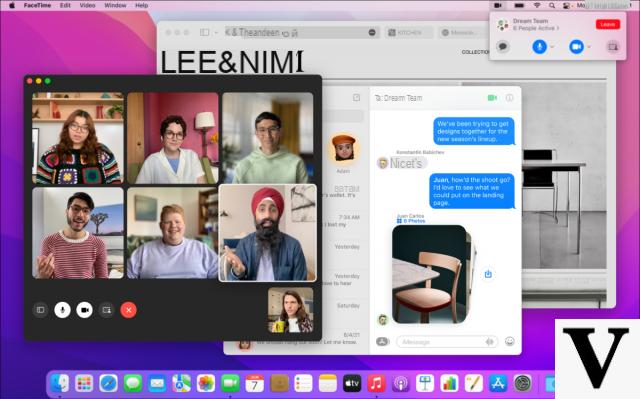Open Messages from the call control panel
The width and height of the screenshot is (640, 399).
(503, 47)
